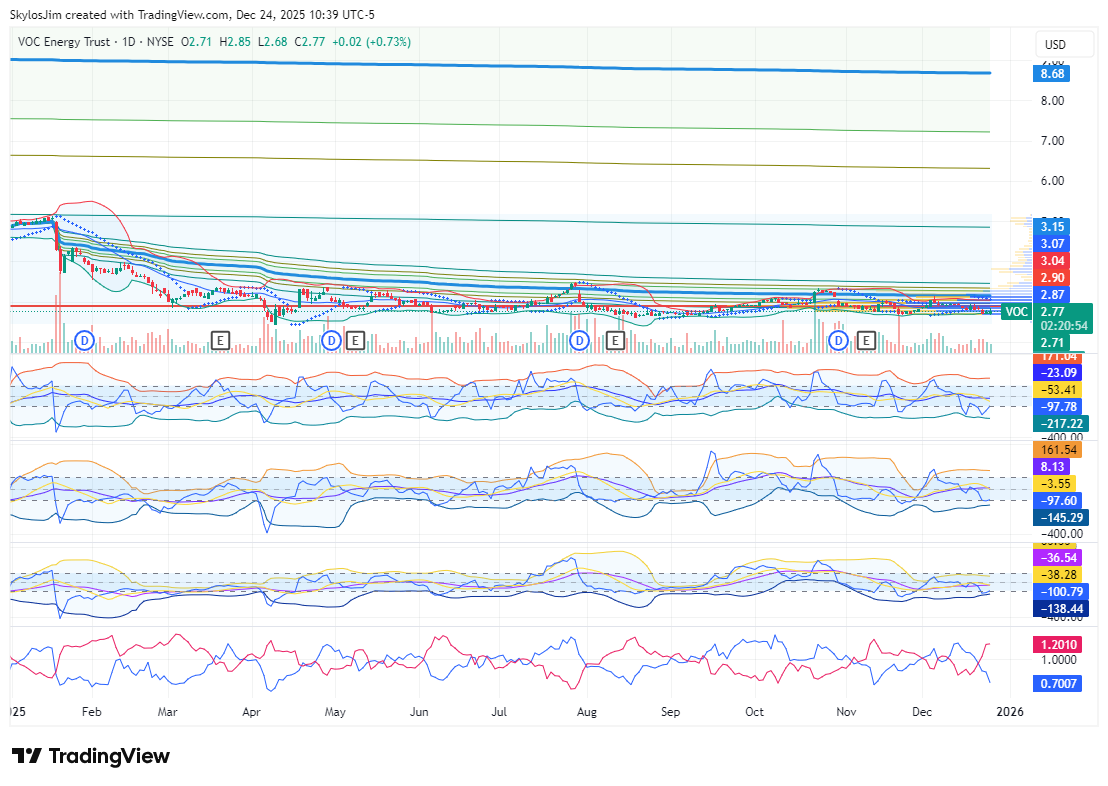Viewport: 1108px width, 786px height.
Task: Open the USD currency selector
Action: (1055, 45)
